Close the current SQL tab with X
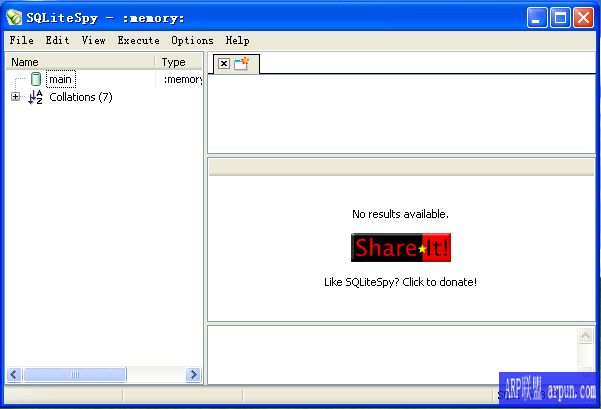601x409 pixels. [224, 64]
